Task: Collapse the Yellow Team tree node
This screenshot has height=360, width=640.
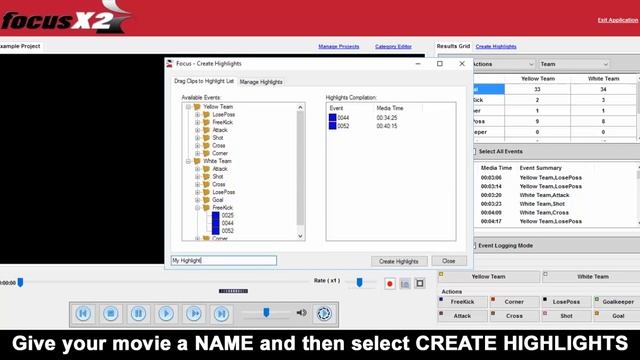Action: click(x=188, y=107)
